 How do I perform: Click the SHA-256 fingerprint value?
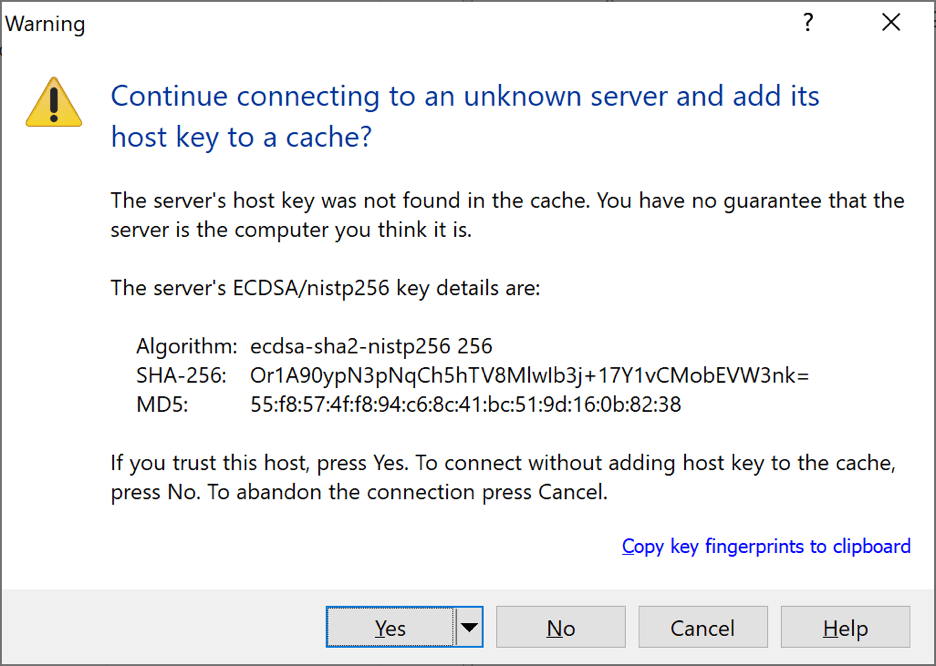[x=529, y=376]
